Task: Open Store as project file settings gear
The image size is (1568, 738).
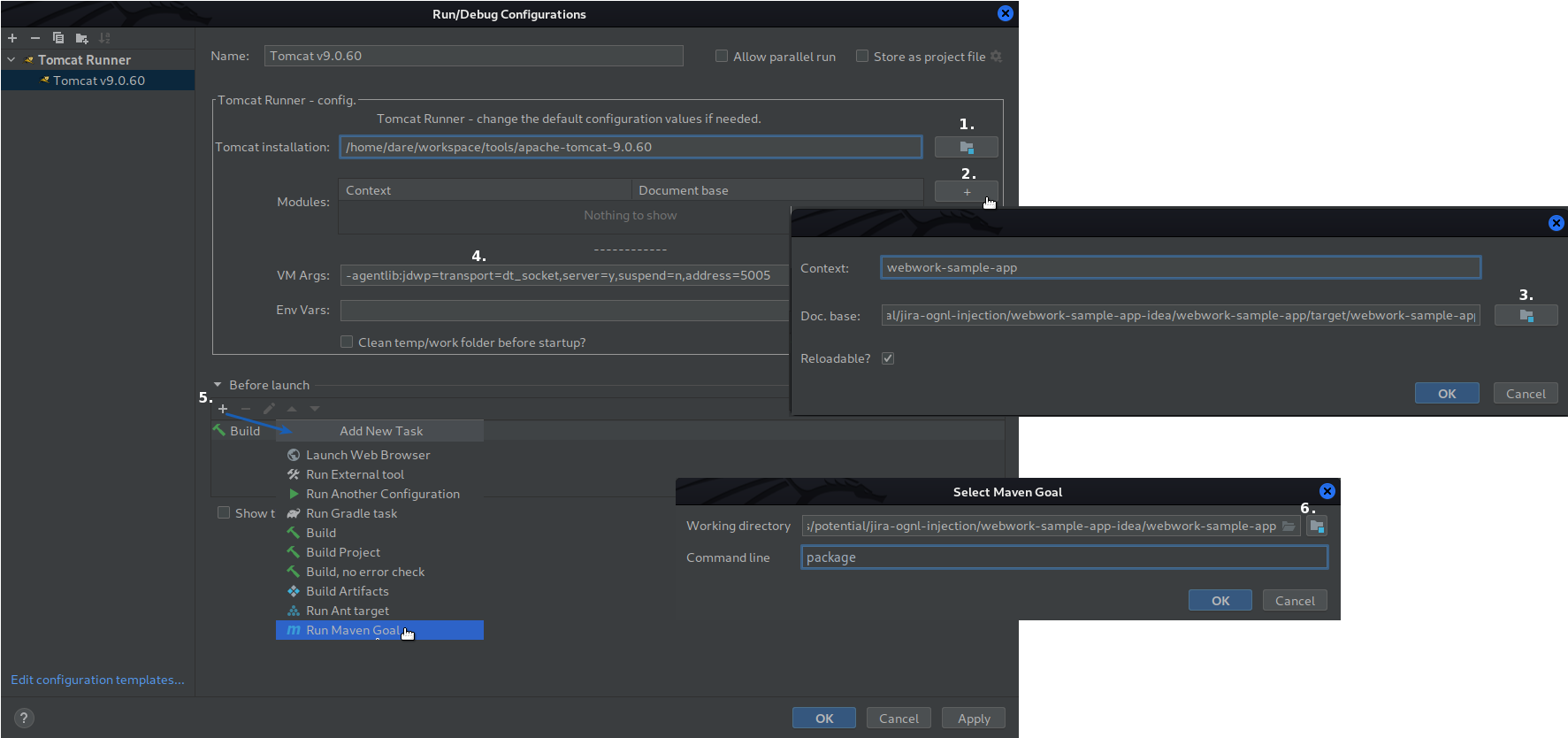Action: (997, 57)
